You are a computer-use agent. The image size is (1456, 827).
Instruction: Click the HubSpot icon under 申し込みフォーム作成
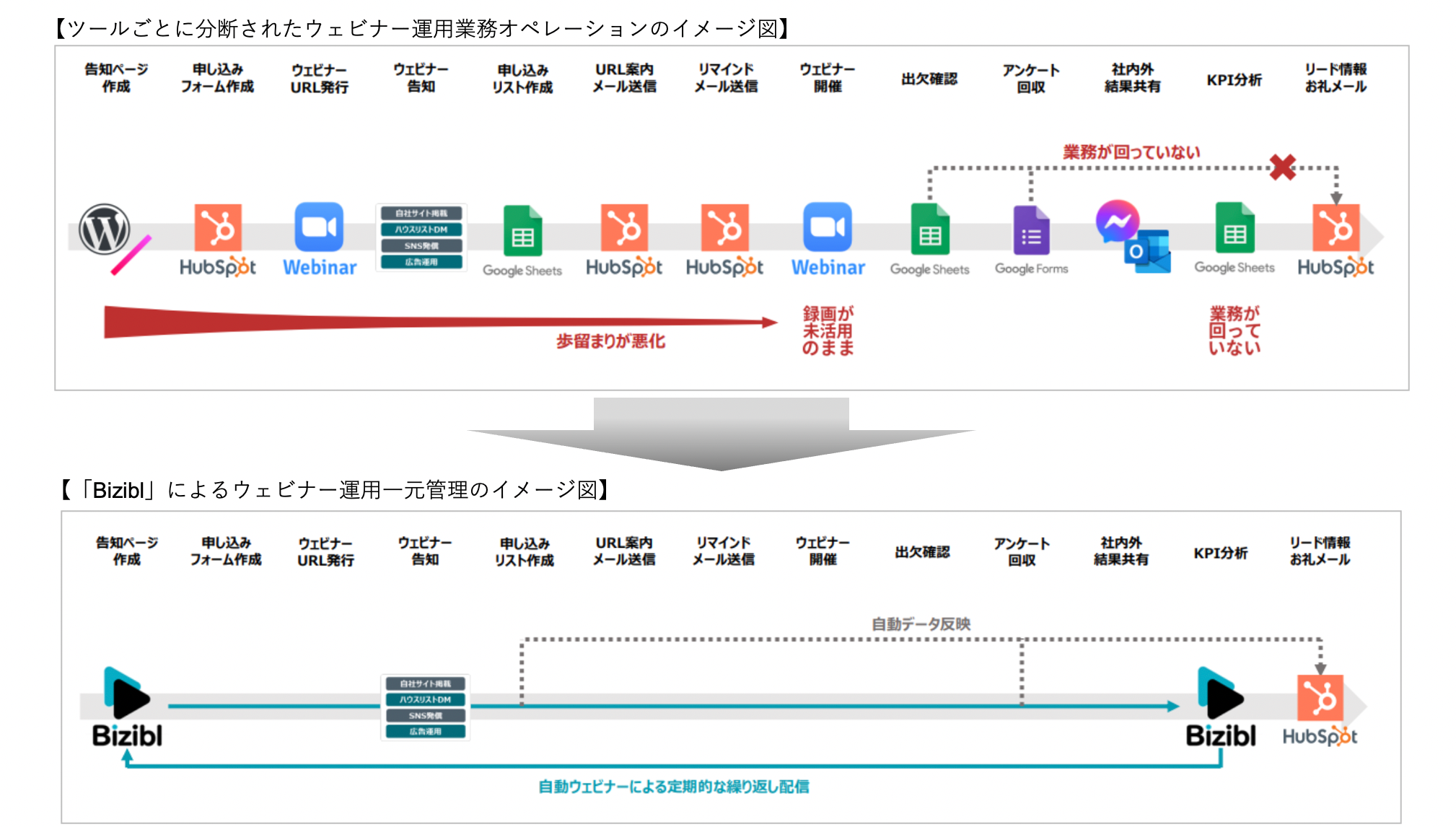pos(218,227)
